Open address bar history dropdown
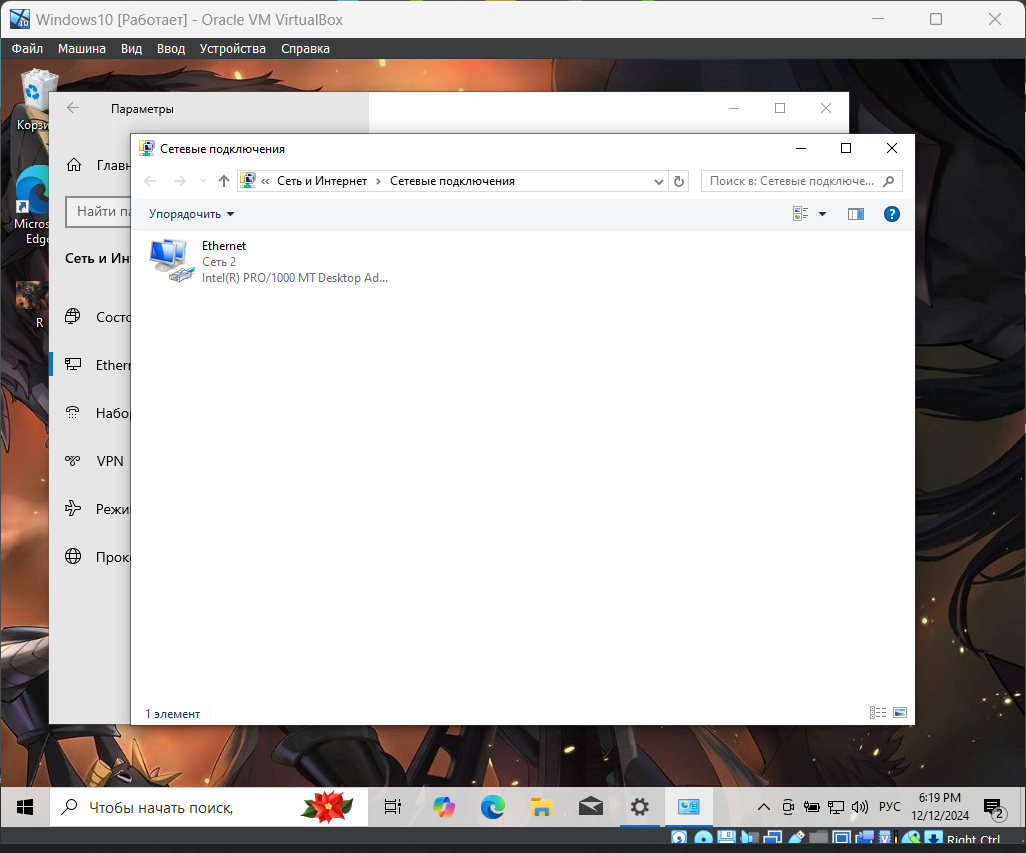The height and width of the screenshot is (853, 1026). (658, 182)
